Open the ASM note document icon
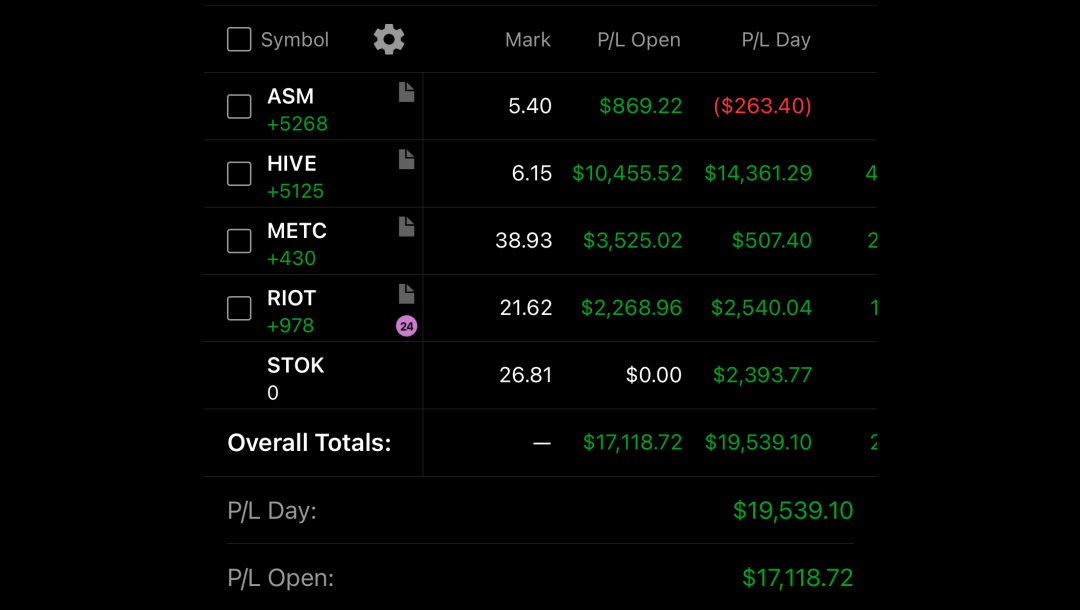 (x=406, y=92)
